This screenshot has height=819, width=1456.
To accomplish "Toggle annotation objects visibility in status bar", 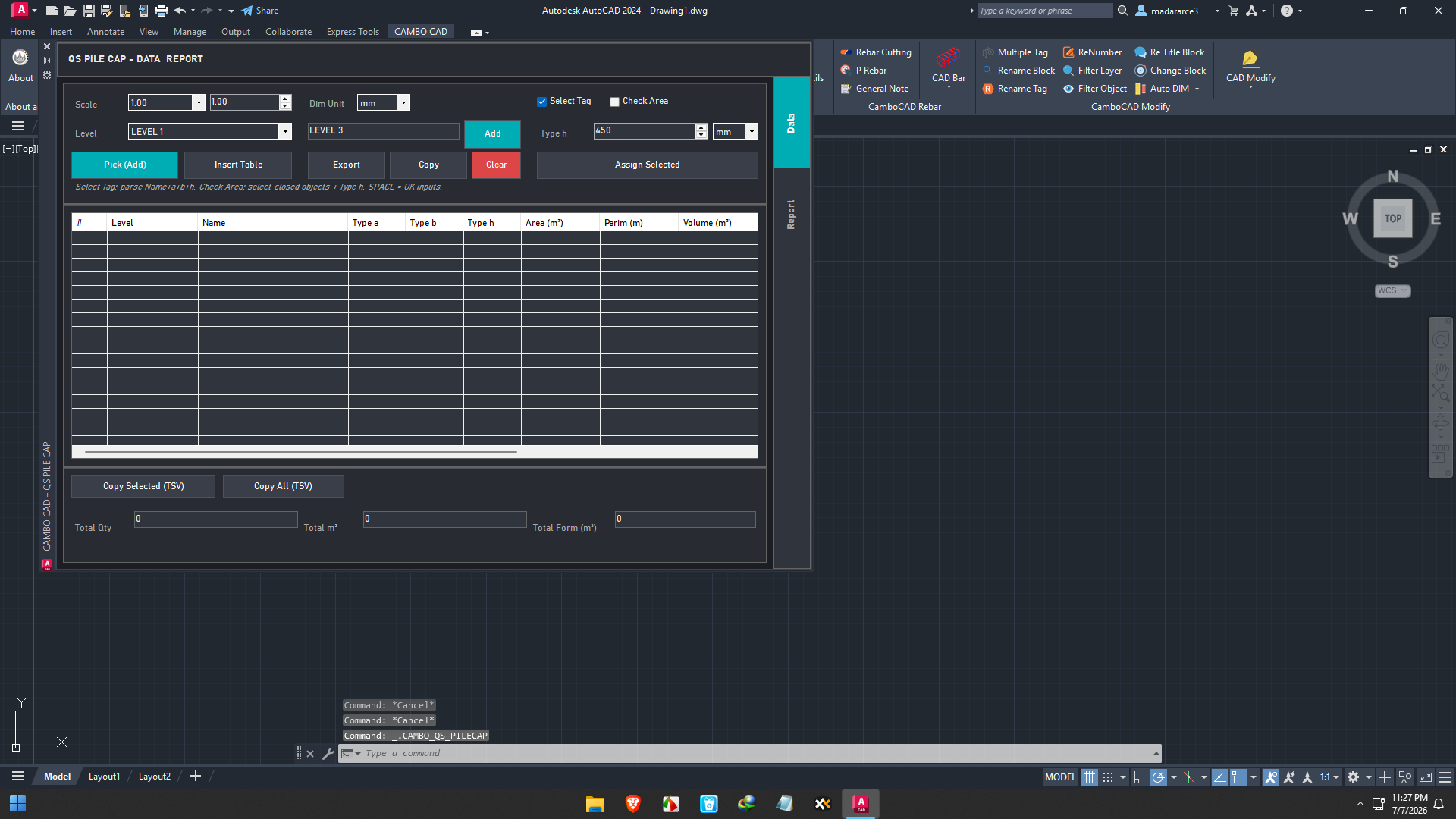I will (1270, 777).
